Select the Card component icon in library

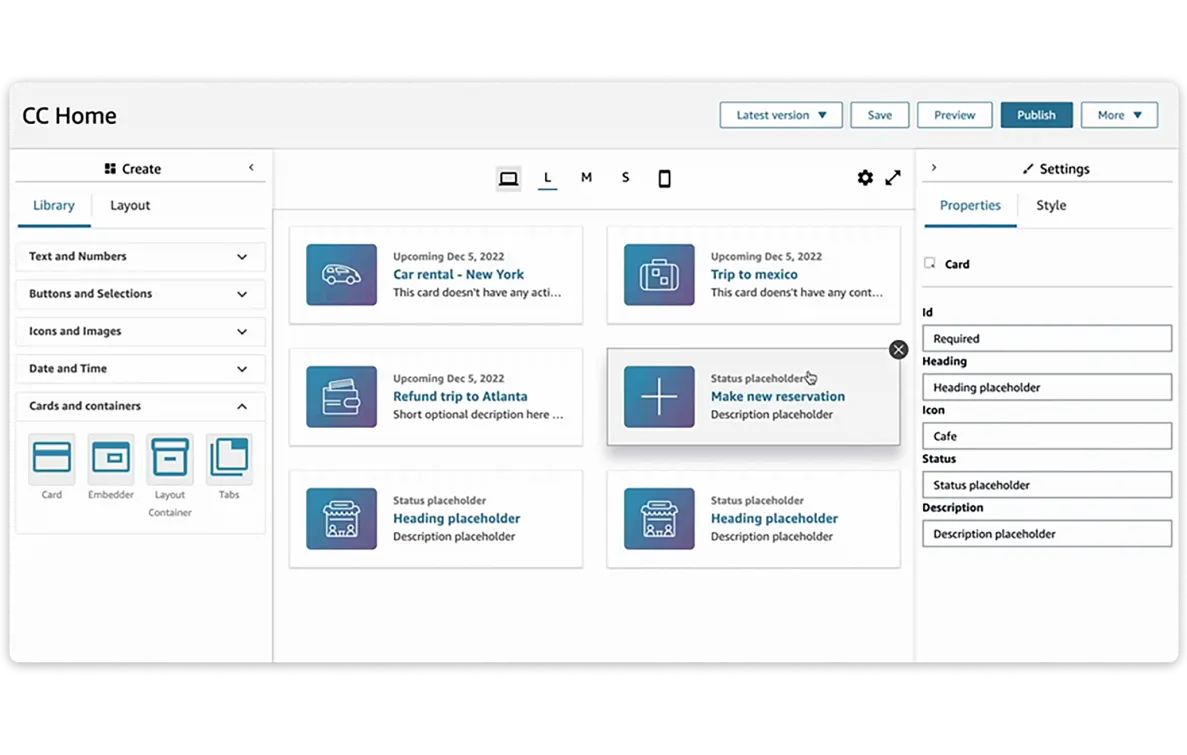52,459
